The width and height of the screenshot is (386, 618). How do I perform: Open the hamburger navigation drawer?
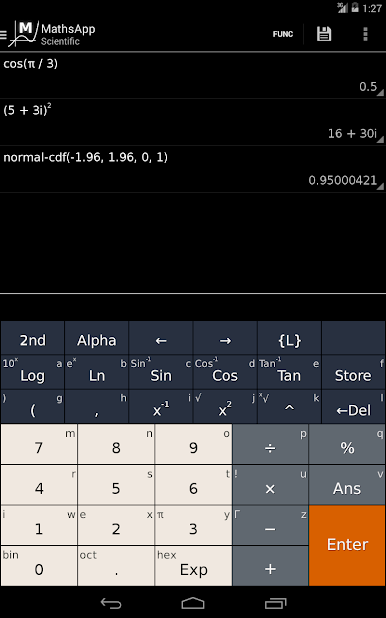coord(4,35)
